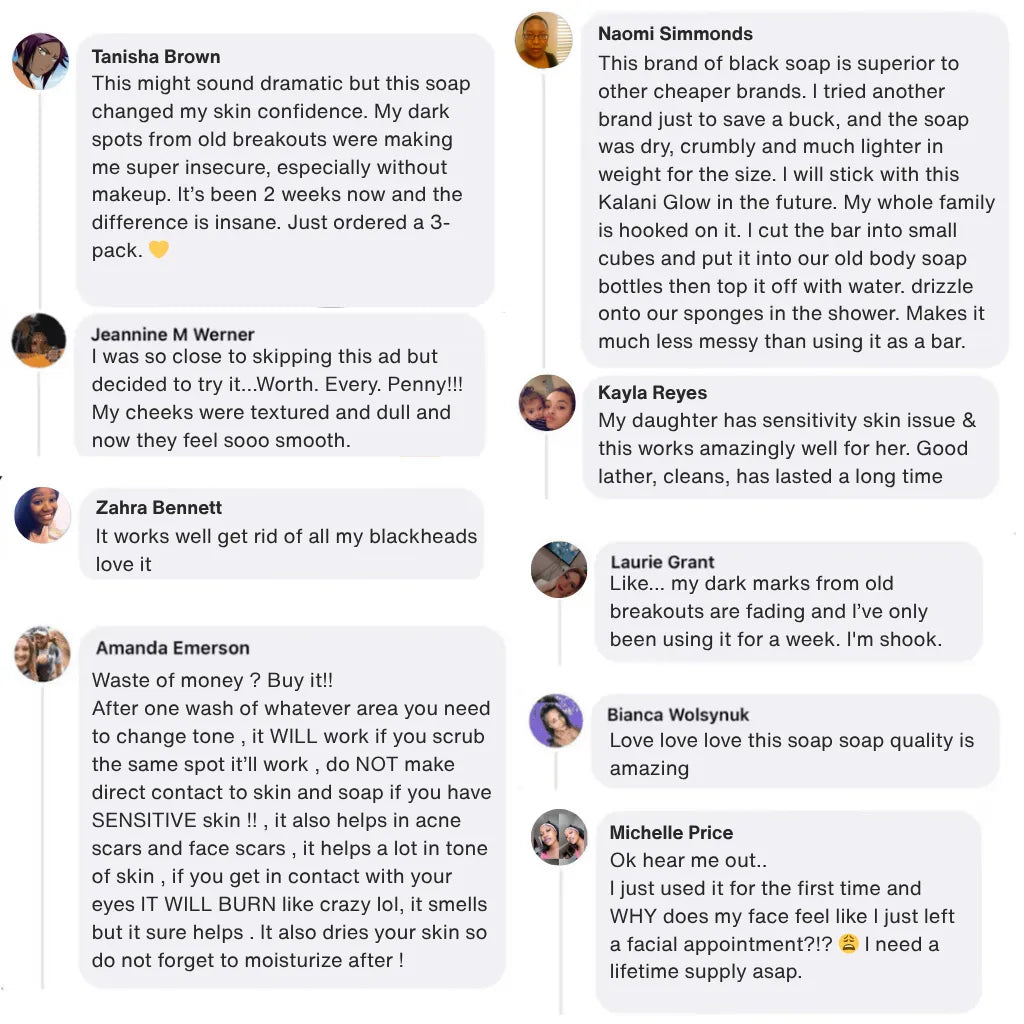Image resolution: width=1024 pixels, height=1024 pixels.
Task: Click Zahra Bennett's profile avatar
Action: point(42,515)
